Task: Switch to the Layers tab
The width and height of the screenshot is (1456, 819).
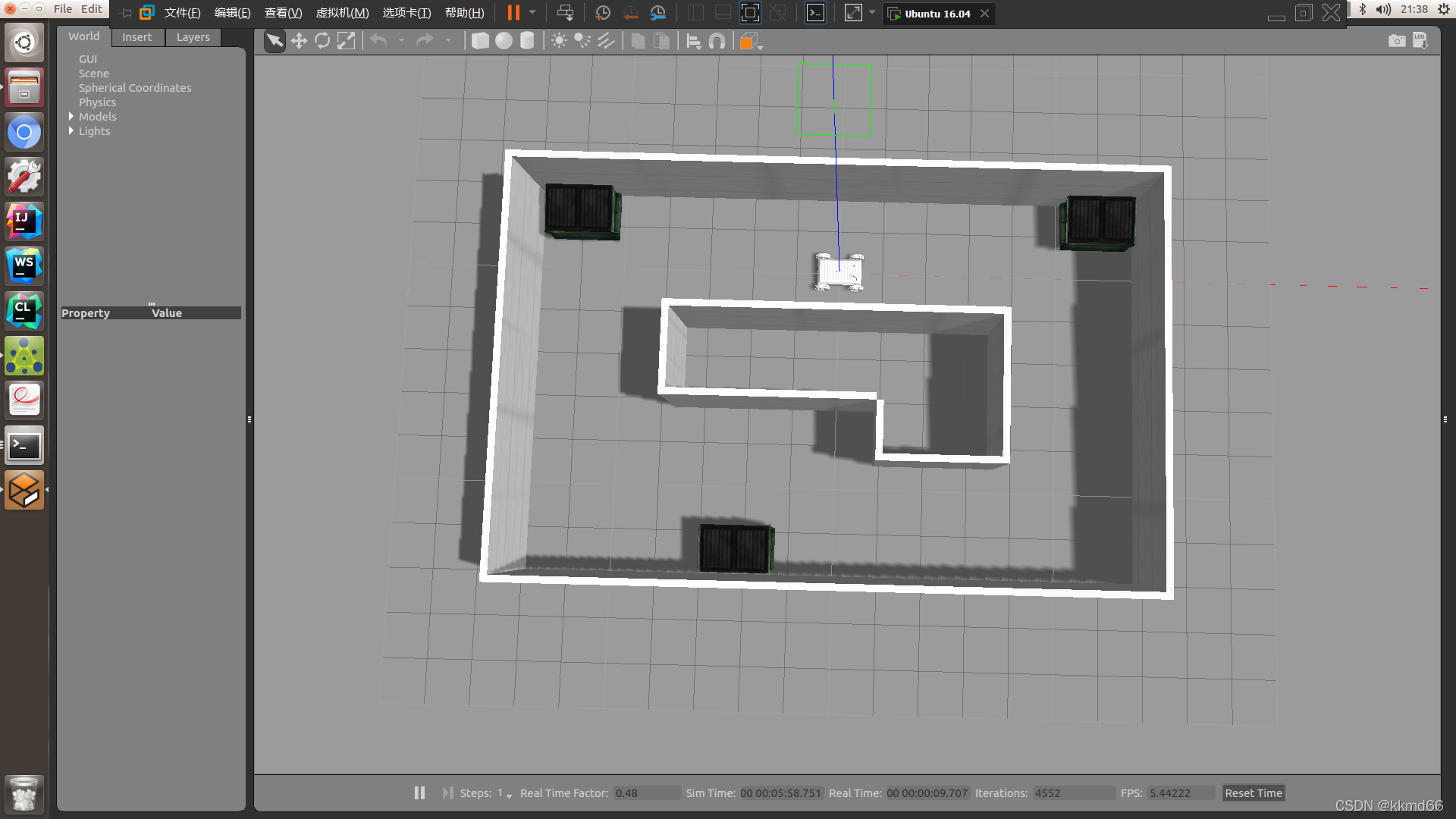Action: click(193, 37)
